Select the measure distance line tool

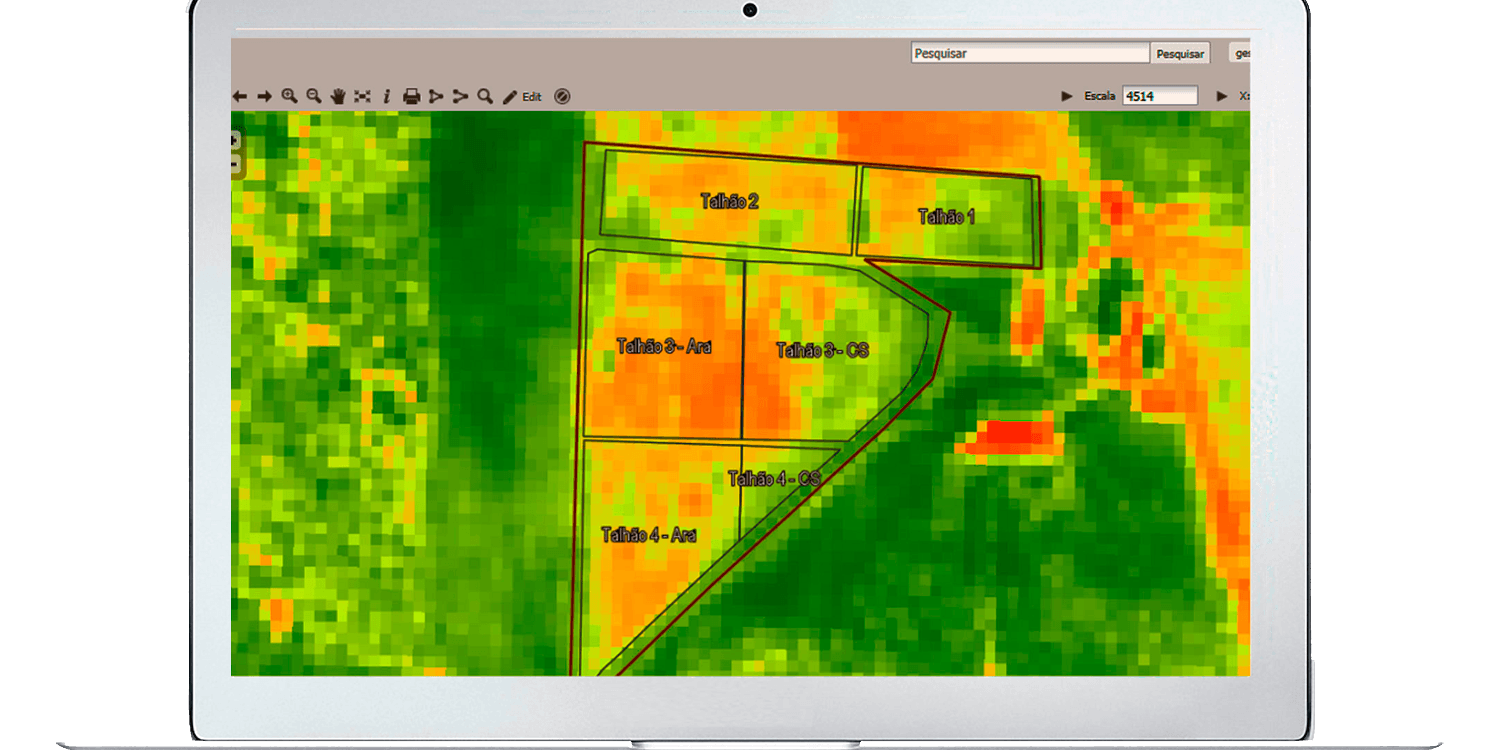pyautogui.click(x=460, y=96)
